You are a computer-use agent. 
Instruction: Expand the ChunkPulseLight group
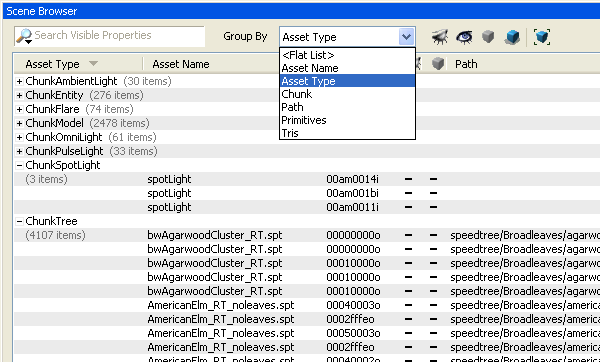[20, 152]
